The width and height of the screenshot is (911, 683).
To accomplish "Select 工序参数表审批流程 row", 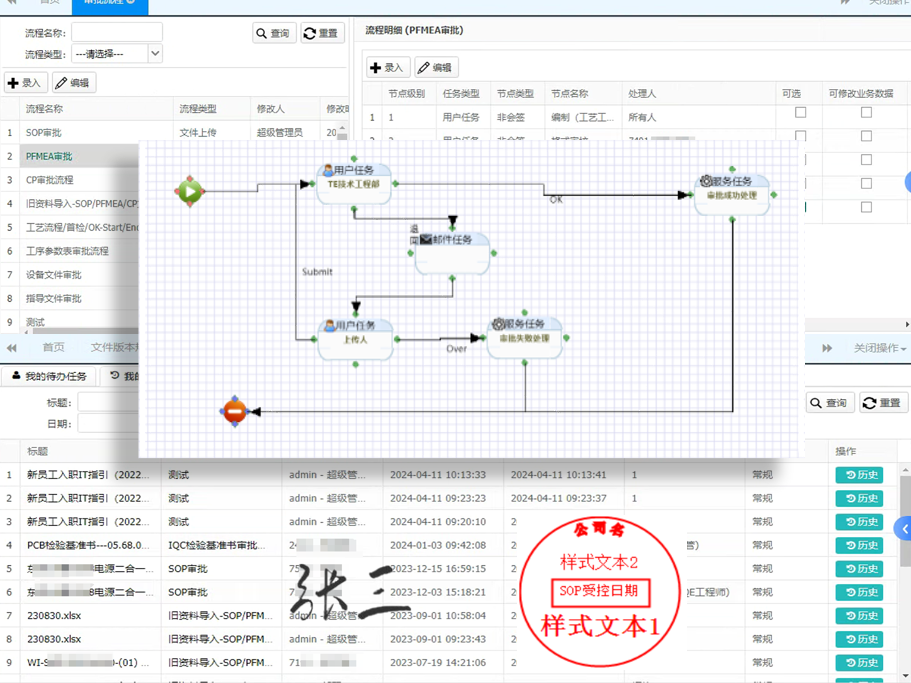I will click(x=70, y=251).
